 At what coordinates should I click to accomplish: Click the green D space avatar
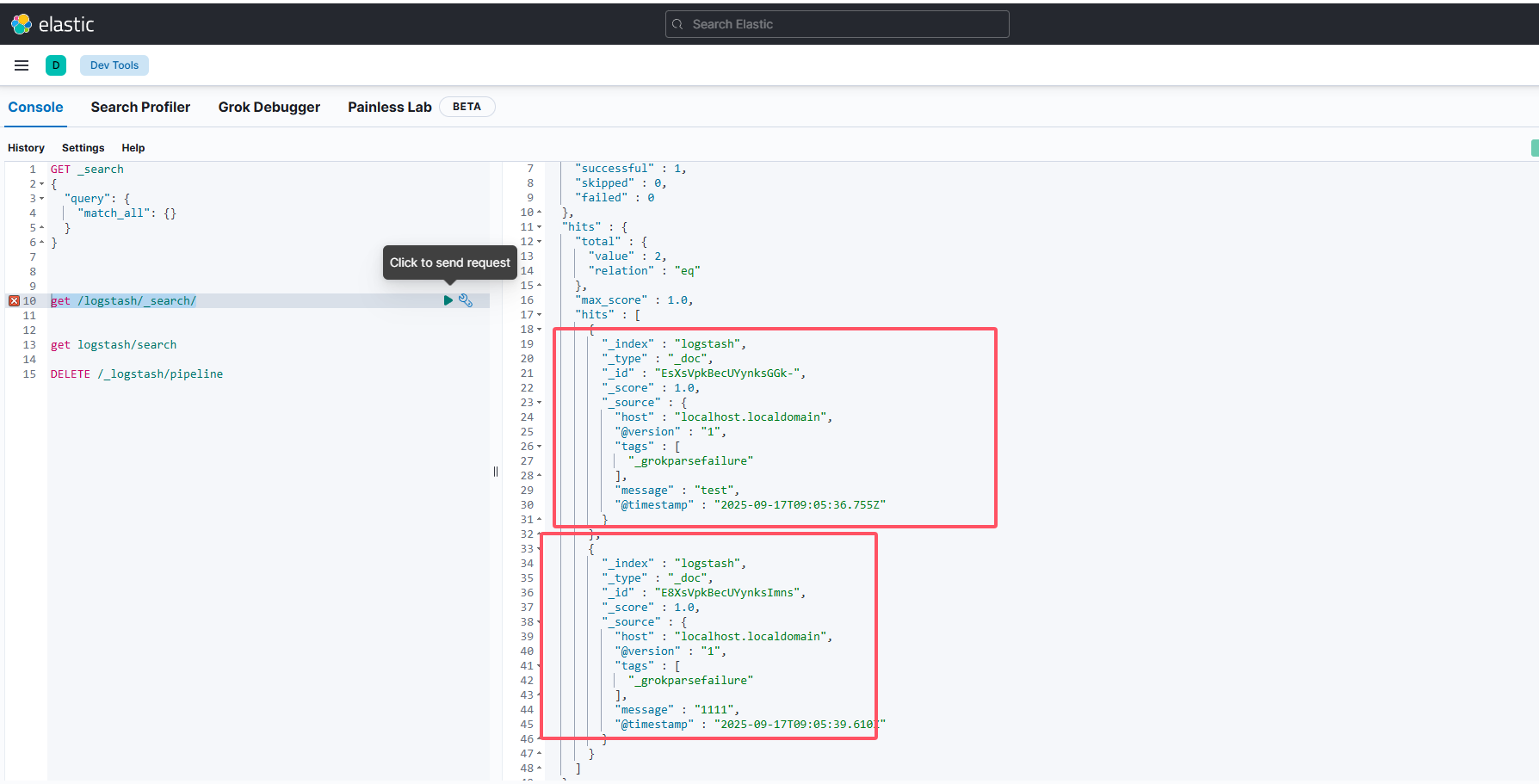(56, 65)
